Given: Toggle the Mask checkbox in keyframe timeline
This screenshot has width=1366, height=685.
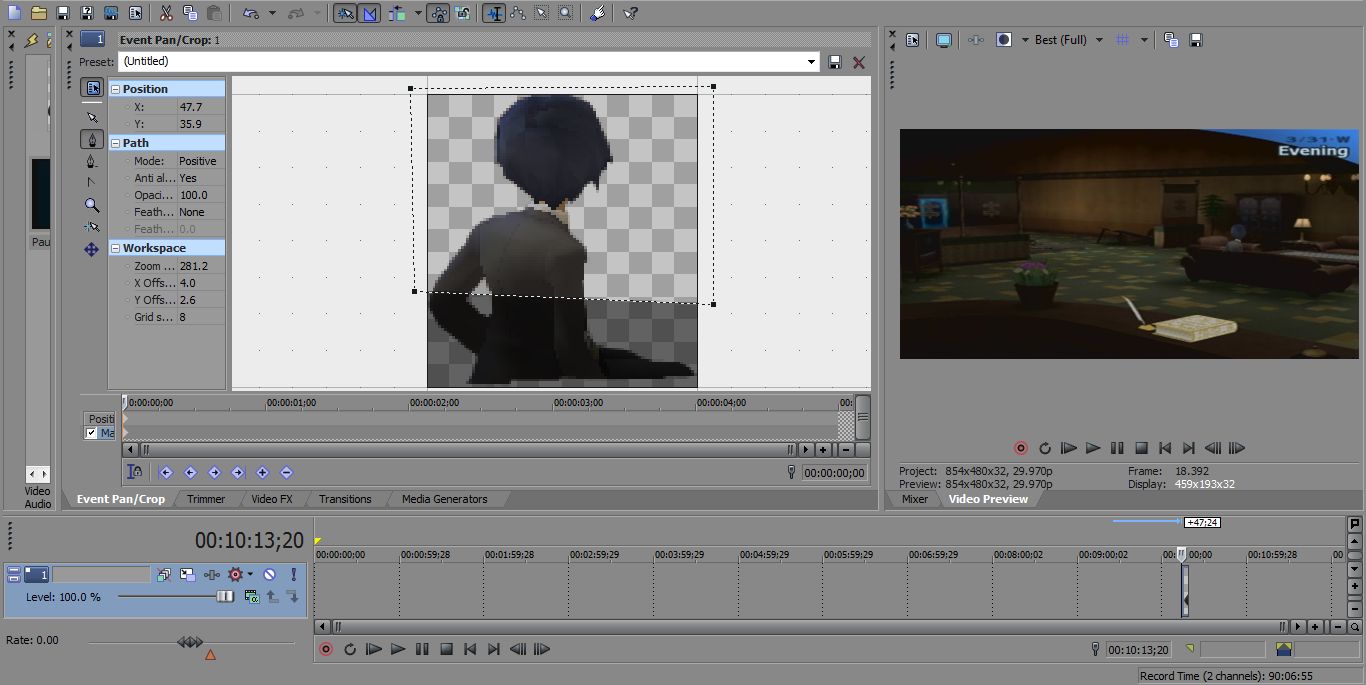Looking at the screenshot, I should click(92, 433).
